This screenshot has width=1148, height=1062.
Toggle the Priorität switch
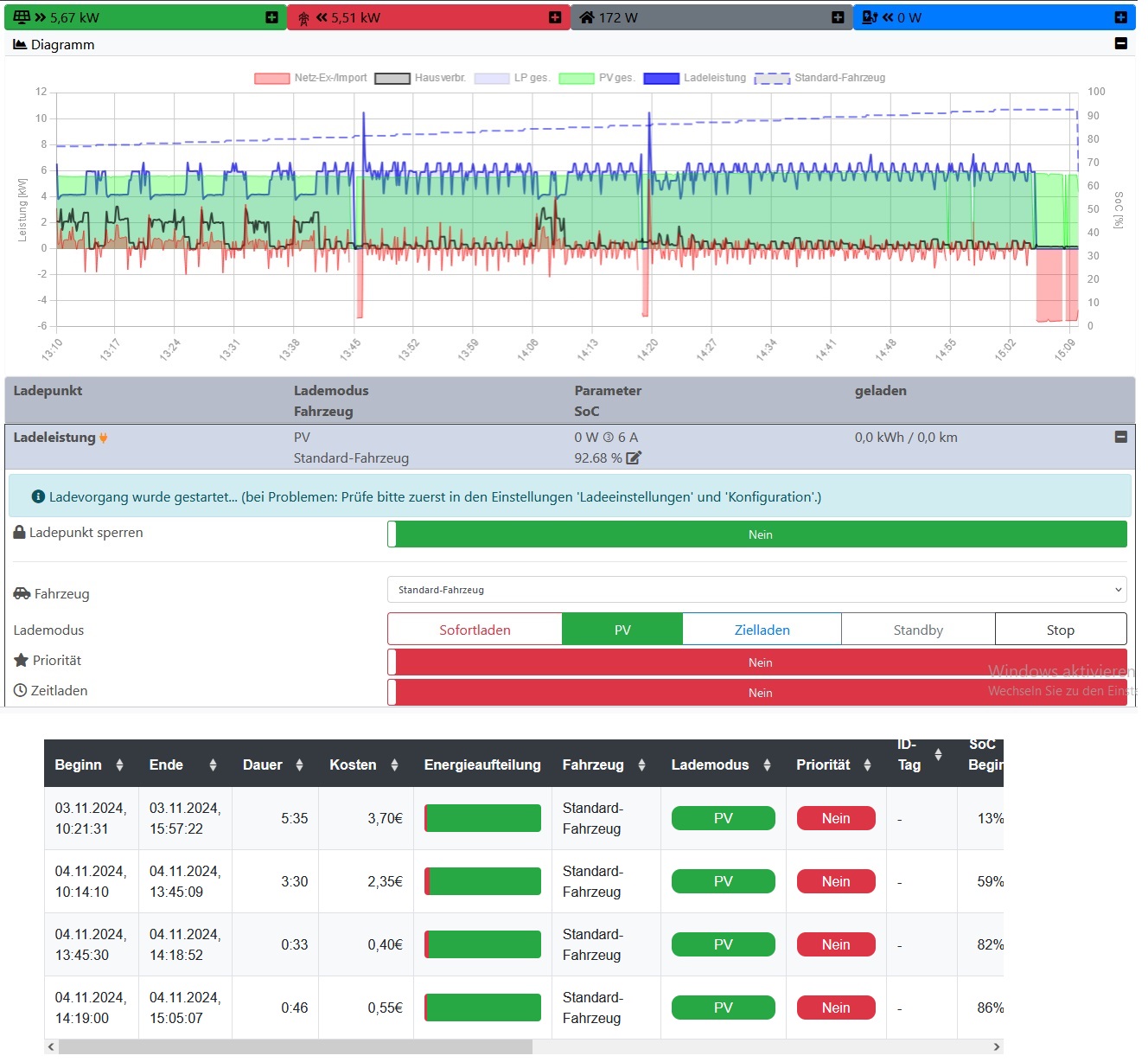pos(757,662)
